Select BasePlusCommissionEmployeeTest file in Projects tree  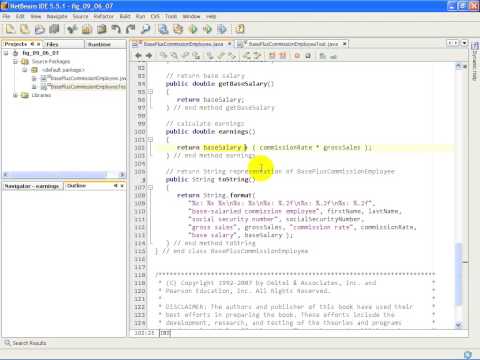coord(87,87)
